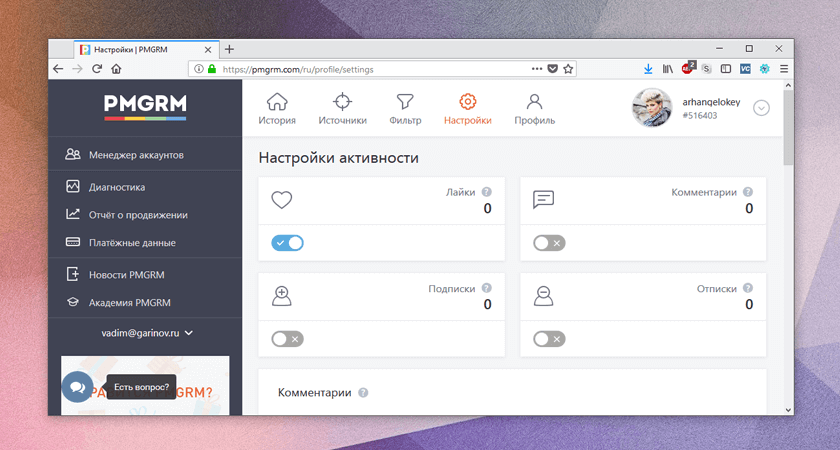The width and height of the screenshot is (840, 450).
Task: Expand the arhangelokey account chevron
Action: click(761, 108)
